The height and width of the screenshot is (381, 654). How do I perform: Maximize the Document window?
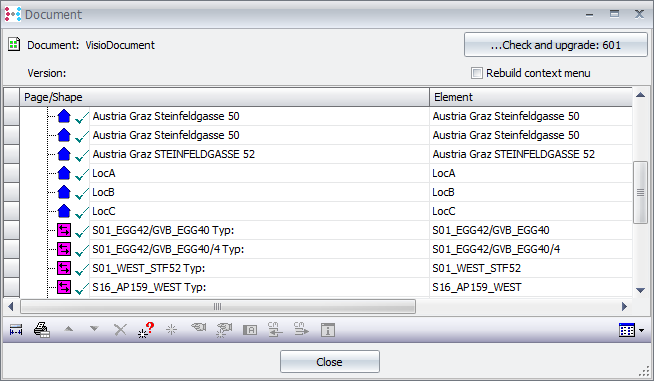click(x=614, y=14)
